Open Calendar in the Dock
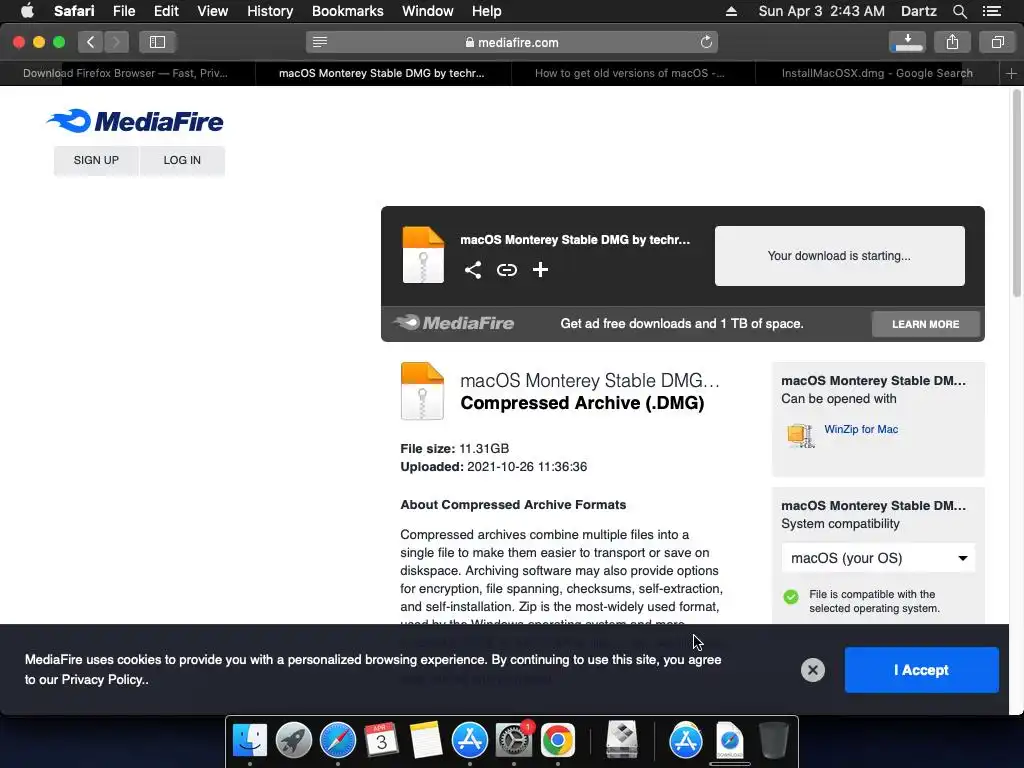The image size is (1024, 768). (381, 740)
